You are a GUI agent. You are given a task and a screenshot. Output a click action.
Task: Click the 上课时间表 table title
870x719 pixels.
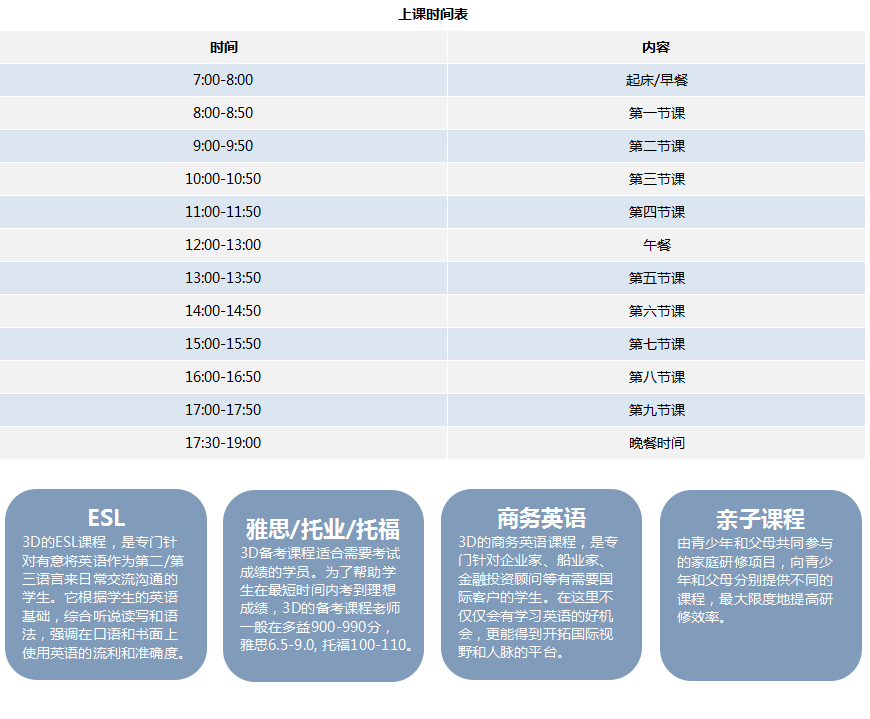(x=433, y=14)
